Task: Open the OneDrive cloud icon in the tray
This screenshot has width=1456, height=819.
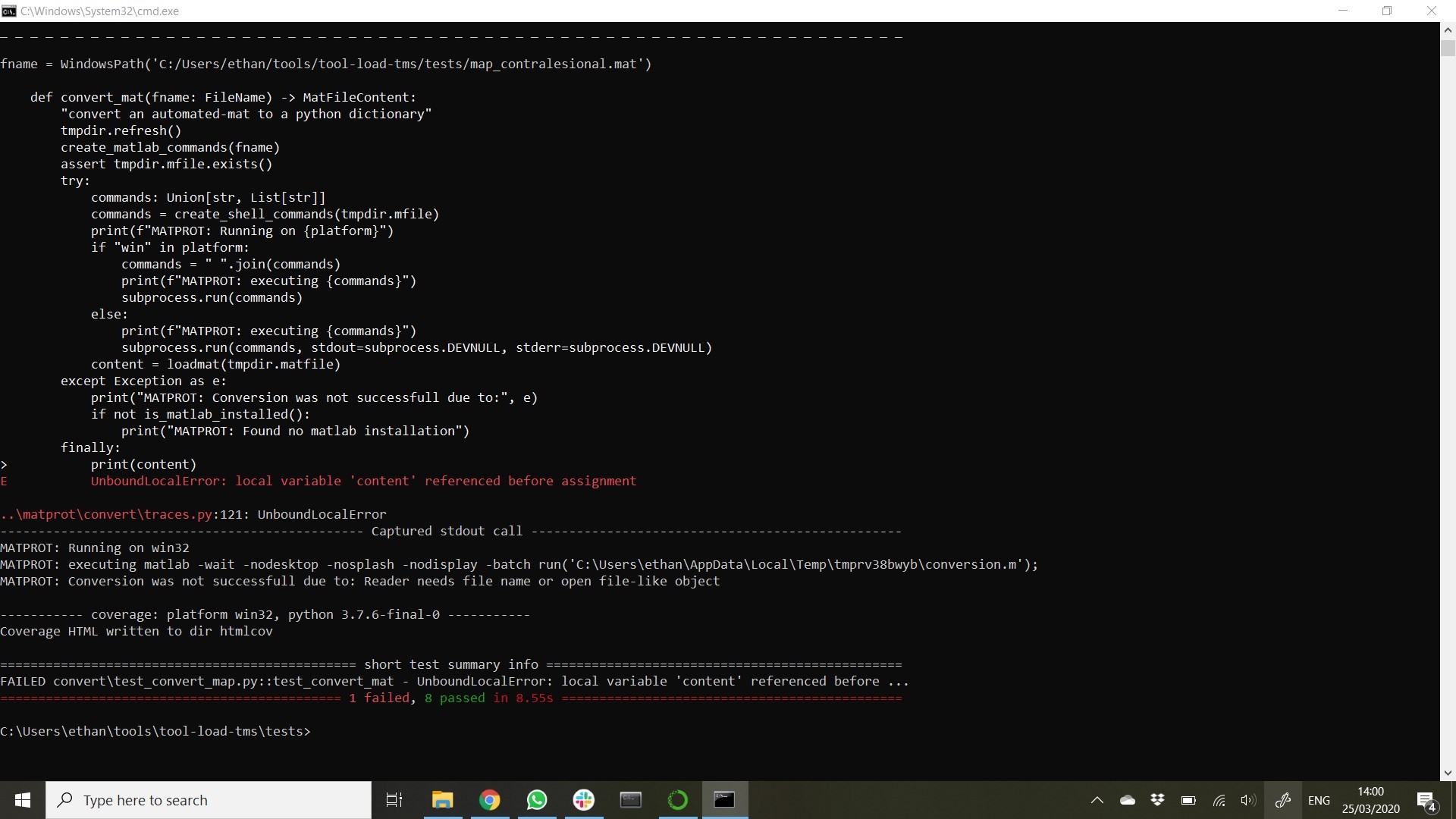Action: tap(1128, 800)
